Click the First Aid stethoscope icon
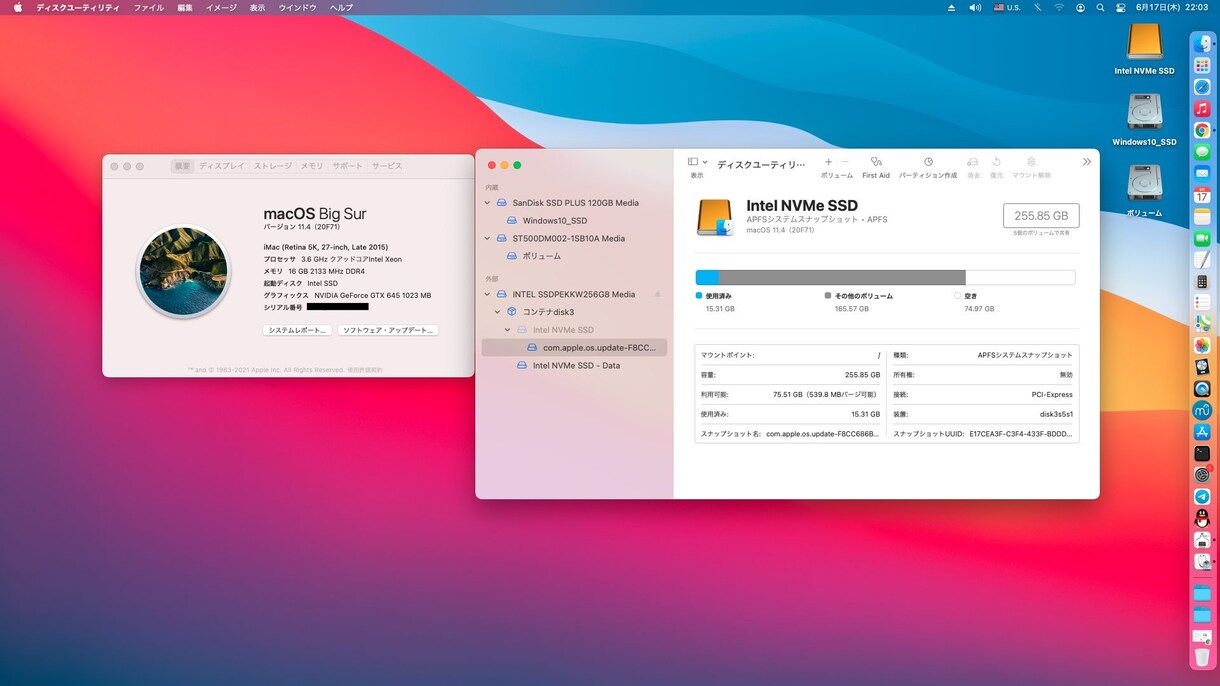The width and height of the screenshot is (1220, 686). coord(876,162)
